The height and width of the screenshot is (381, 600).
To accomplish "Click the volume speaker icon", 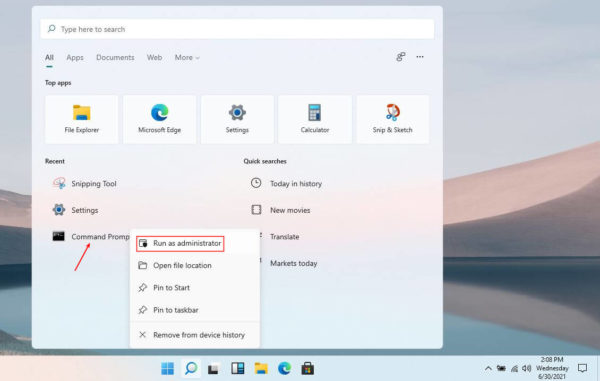I will coord(527,368).
